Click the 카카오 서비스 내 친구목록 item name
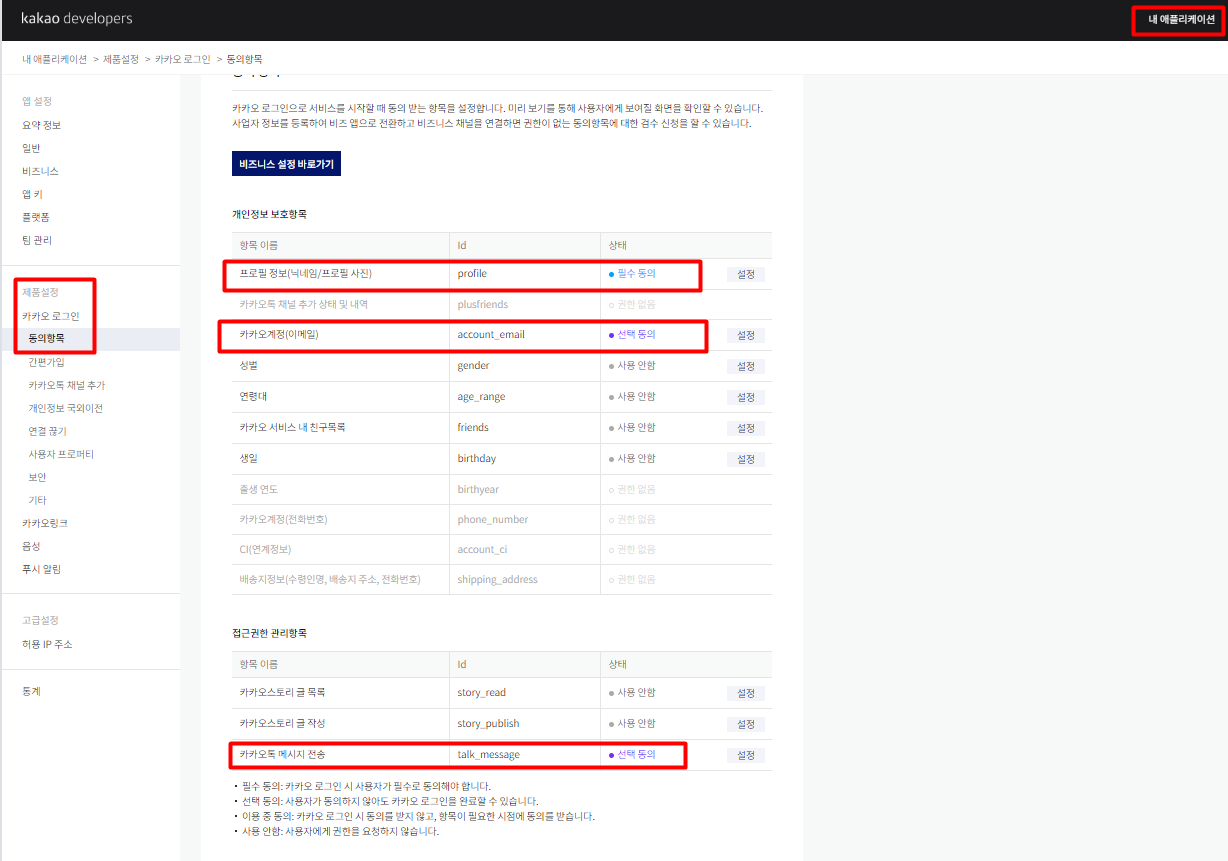The height and width of the screenshot is (861, 1228). [x=292, y=427]
